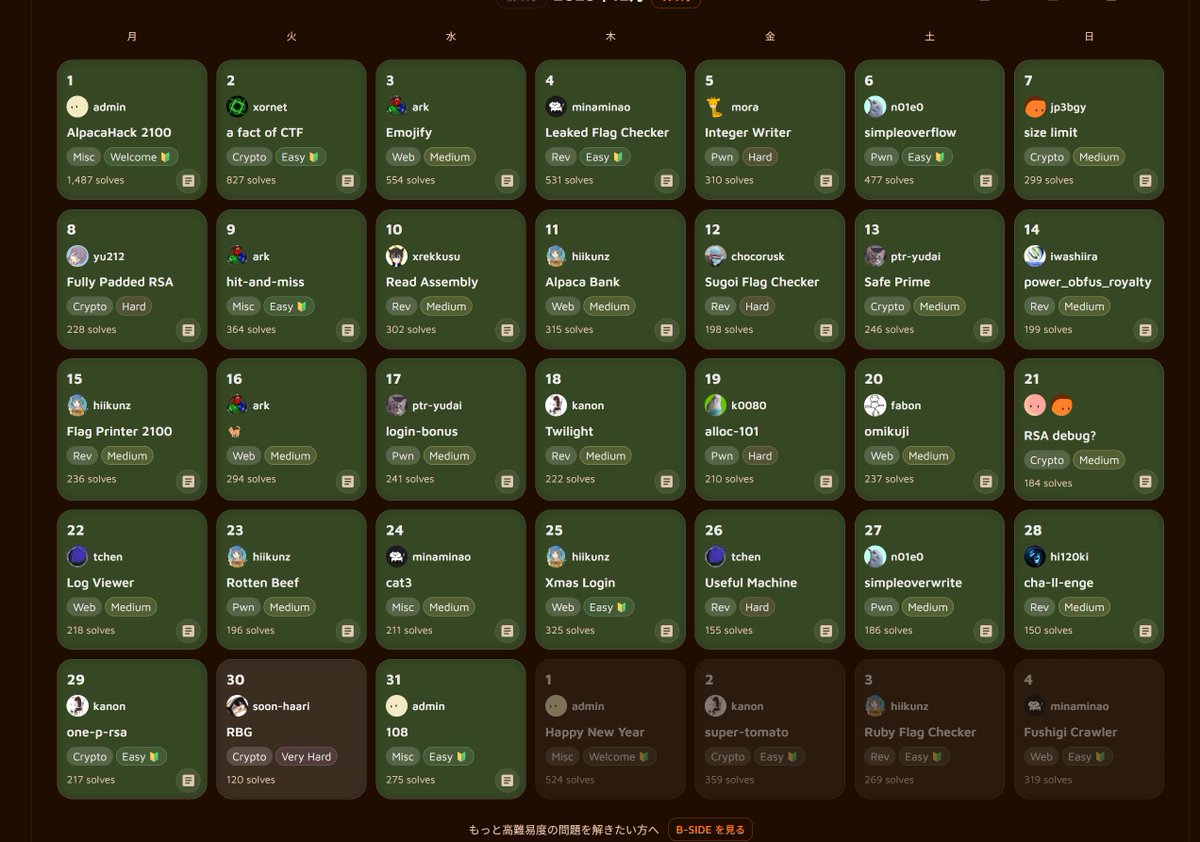Viewport: 1200px width, 842px height.
Task: Open the writeup icon on omikuji card
Action: point(985,480)
